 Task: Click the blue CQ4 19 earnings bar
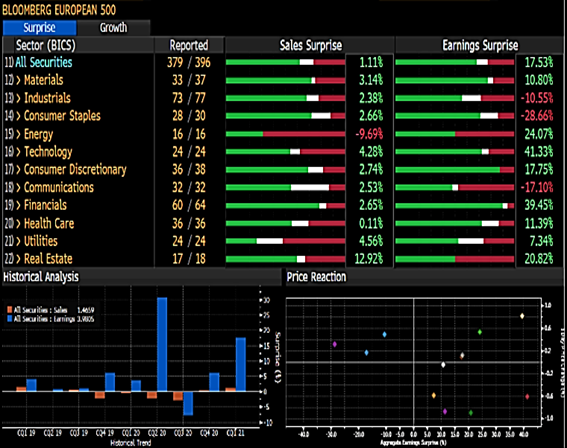(110, 382)
